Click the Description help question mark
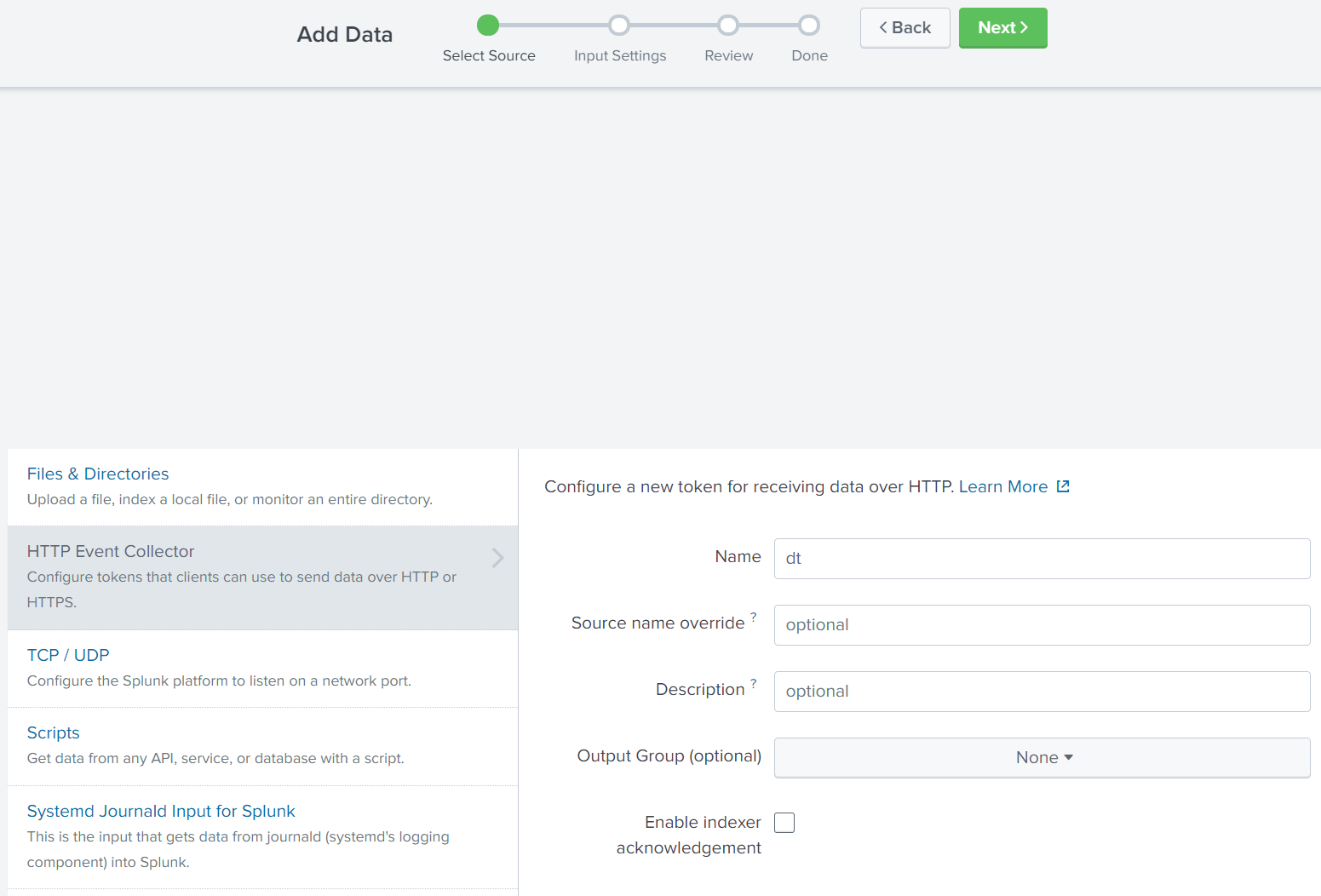The image size is (1321, 896). pos(753,682)
